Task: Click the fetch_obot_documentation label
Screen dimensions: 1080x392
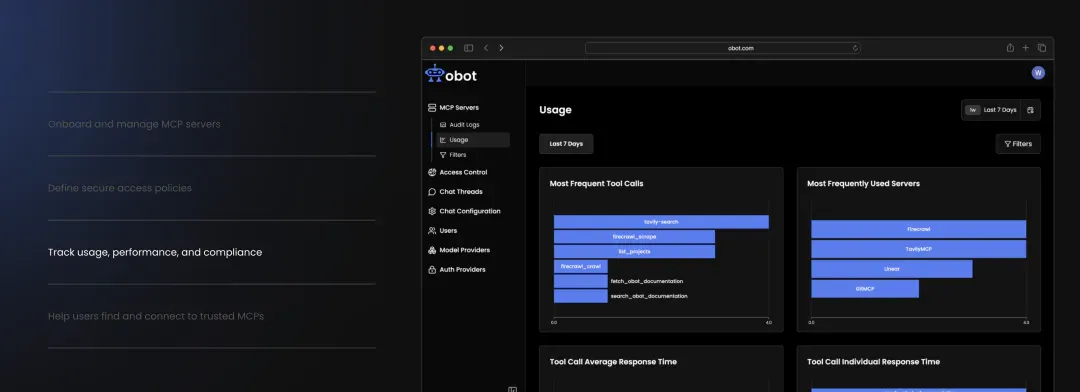Action: pyautogui.click(x=647, y=281)
